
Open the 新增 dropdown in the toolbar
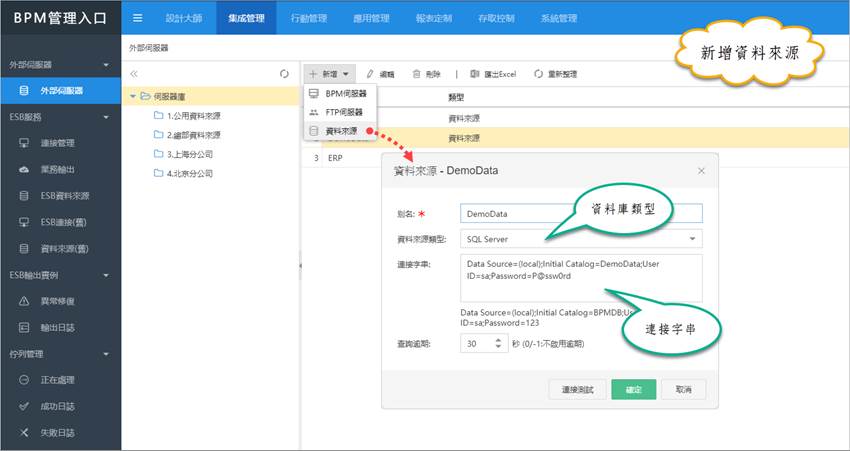pos(330,74)
